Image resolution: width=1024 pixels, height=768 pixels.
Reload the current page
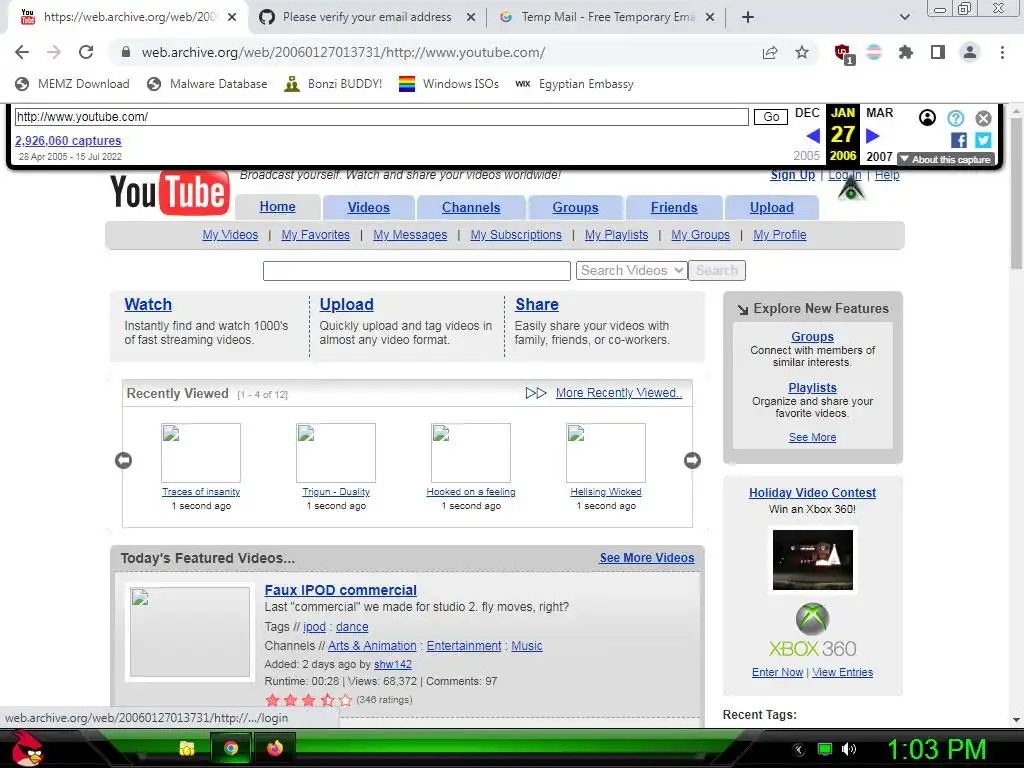[x=86, y=52]
